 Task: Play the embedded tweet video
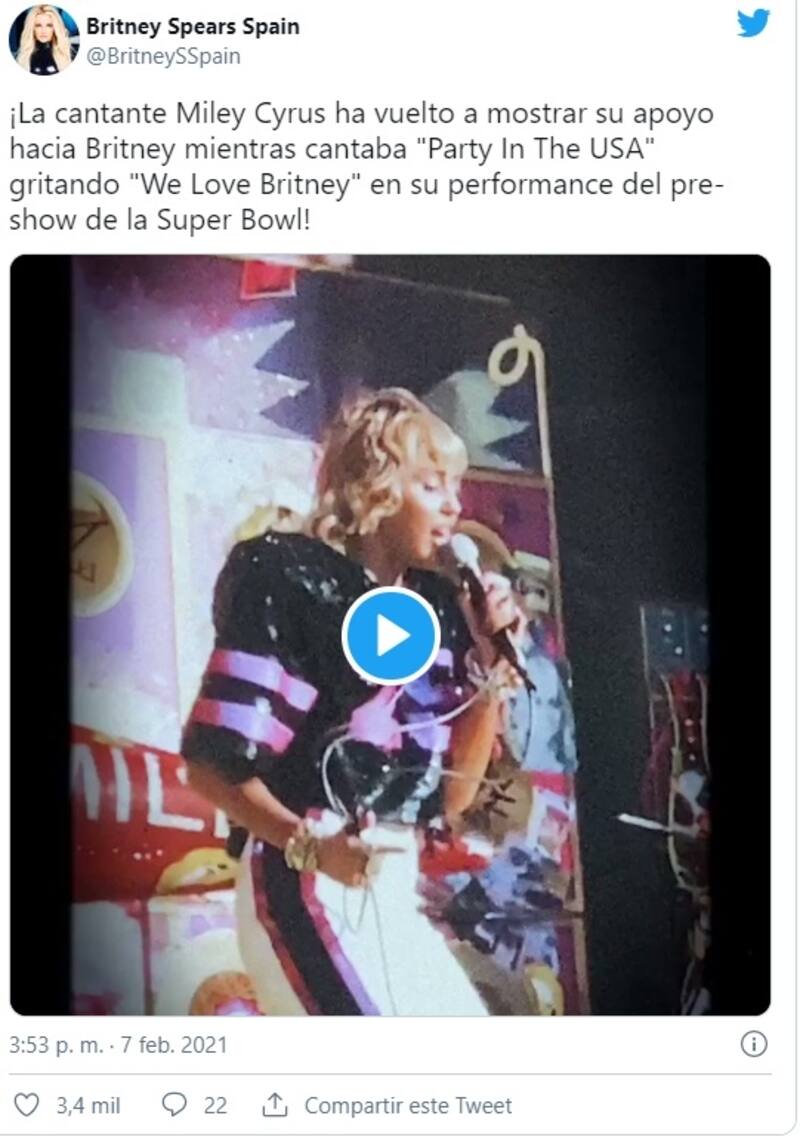(x=390, y=636)
